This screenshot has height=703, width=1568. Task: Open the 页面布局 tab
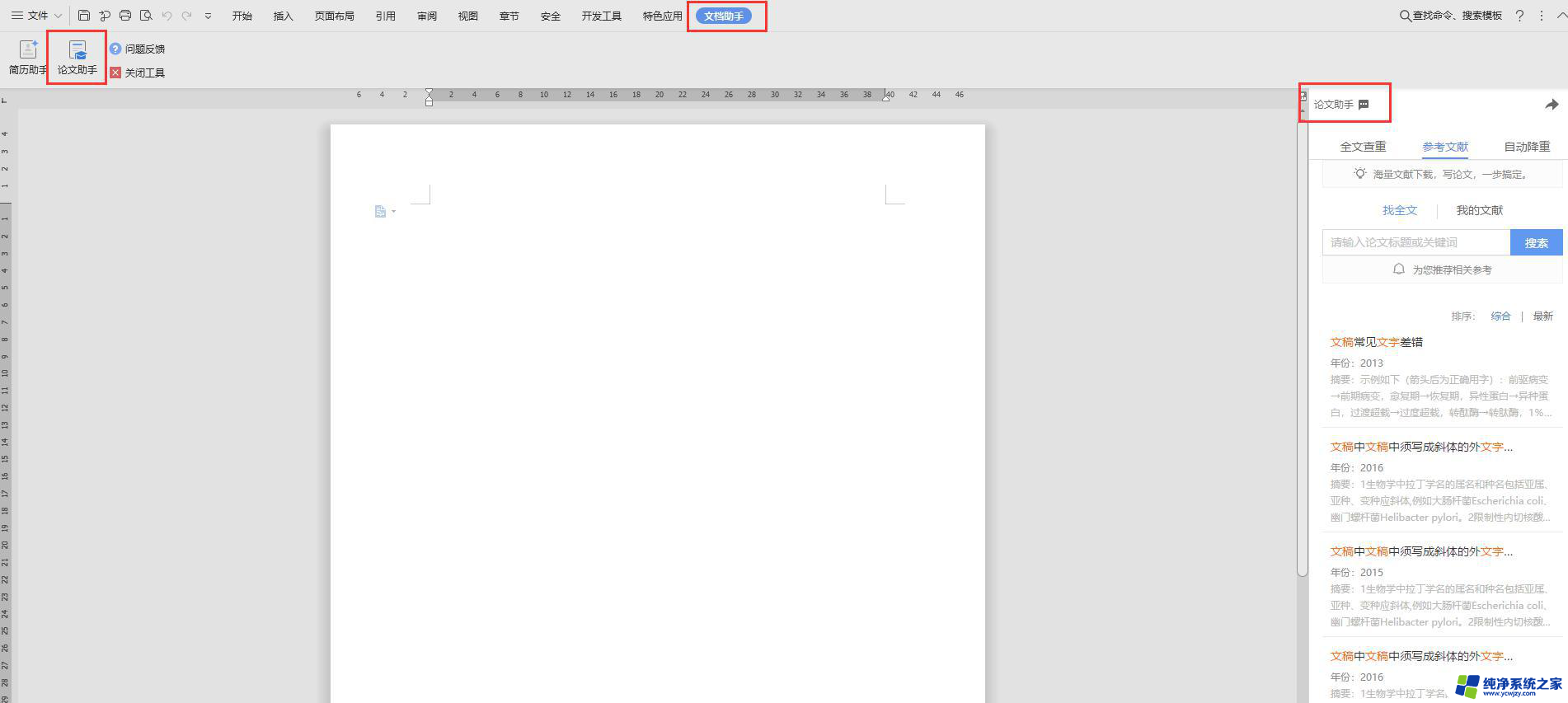tap(335, 16)
